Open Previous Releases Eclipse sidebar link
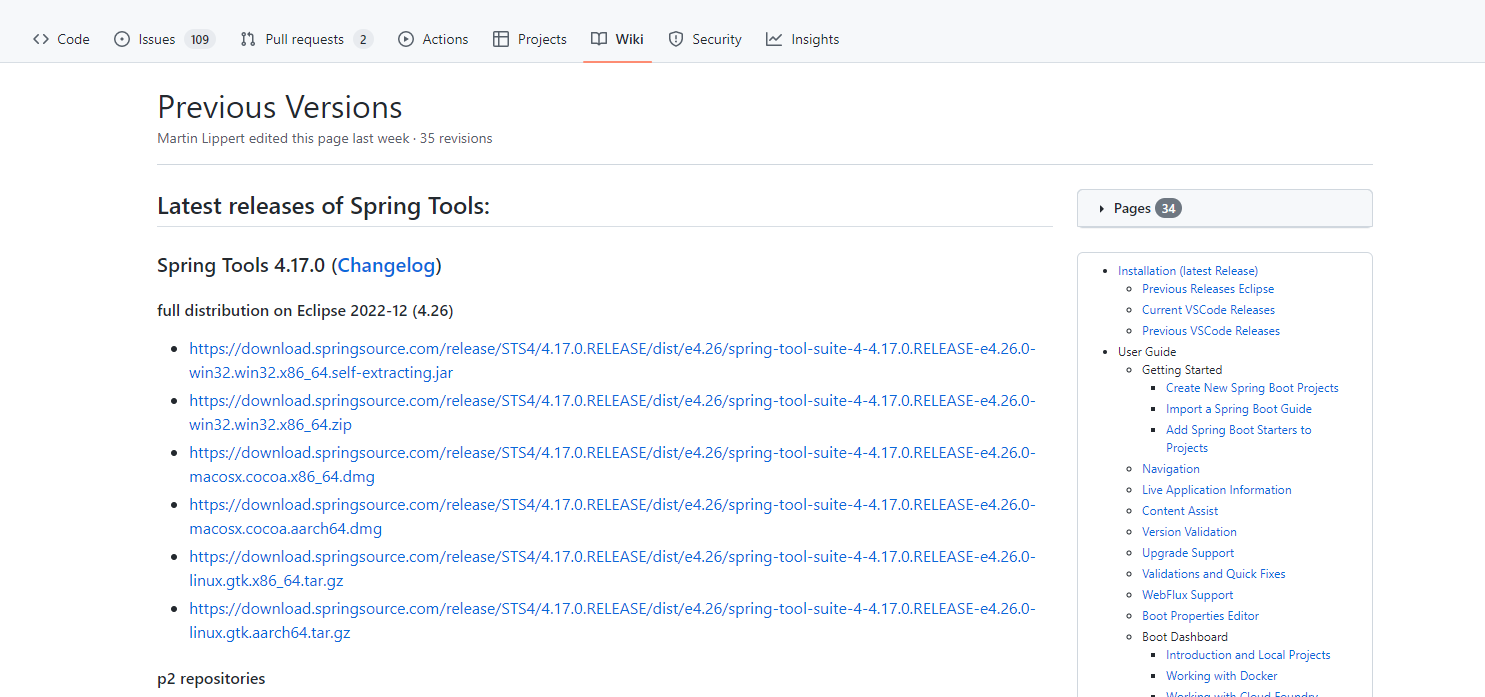The width and height of the screenshot is (1485, 697). (1208, 289)
